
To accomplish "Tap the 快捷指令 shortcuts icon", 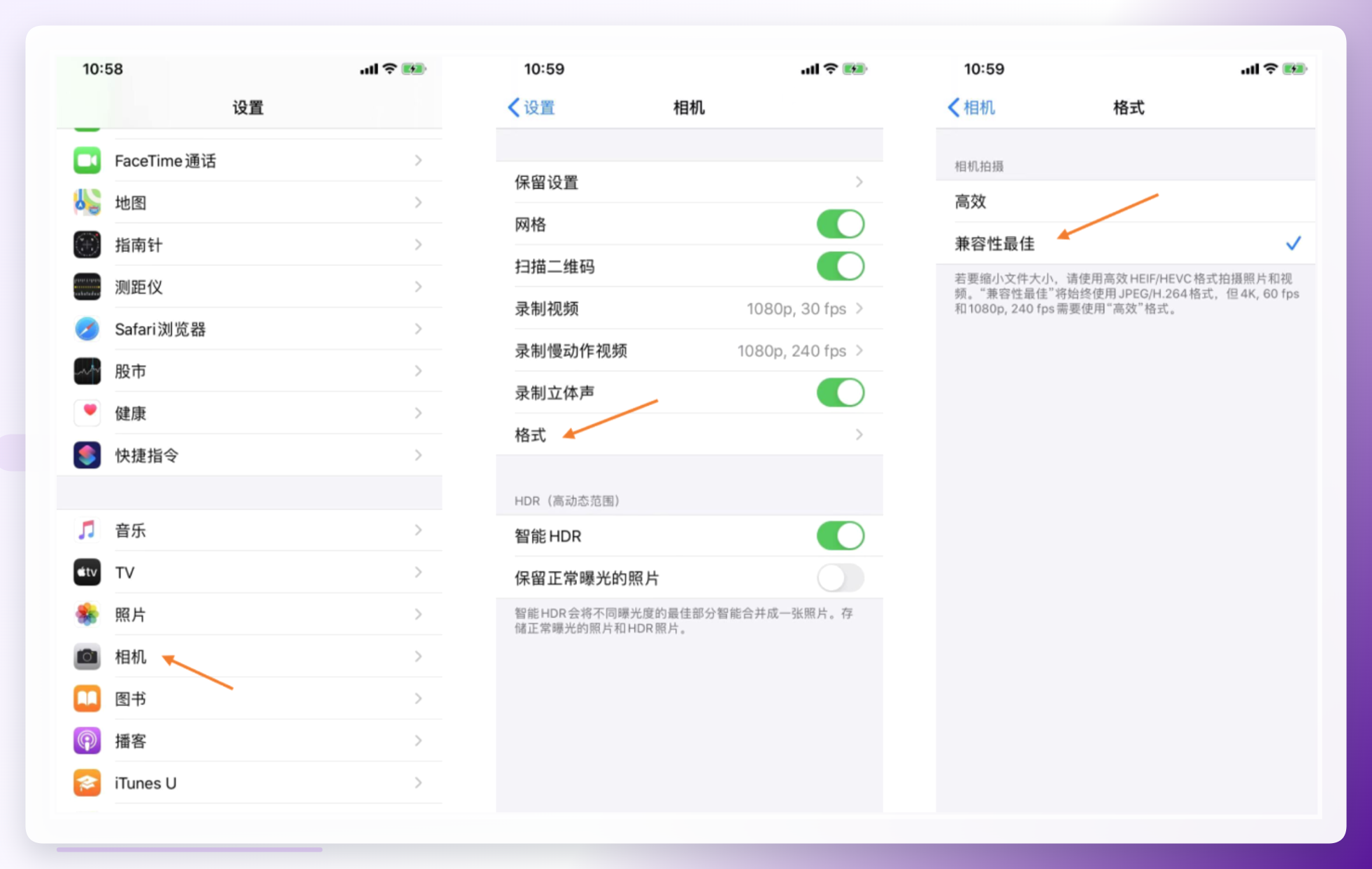I will [x=87, y=455].
